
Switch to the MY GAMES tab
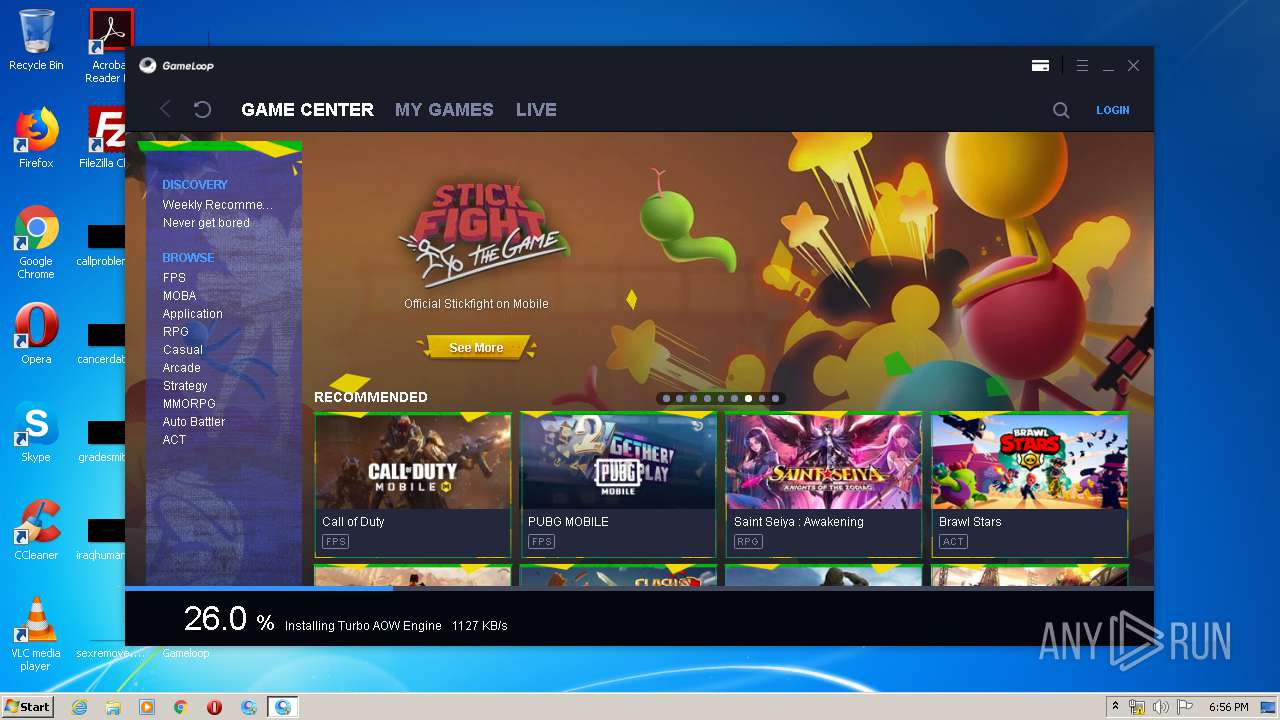click(444, 110)
